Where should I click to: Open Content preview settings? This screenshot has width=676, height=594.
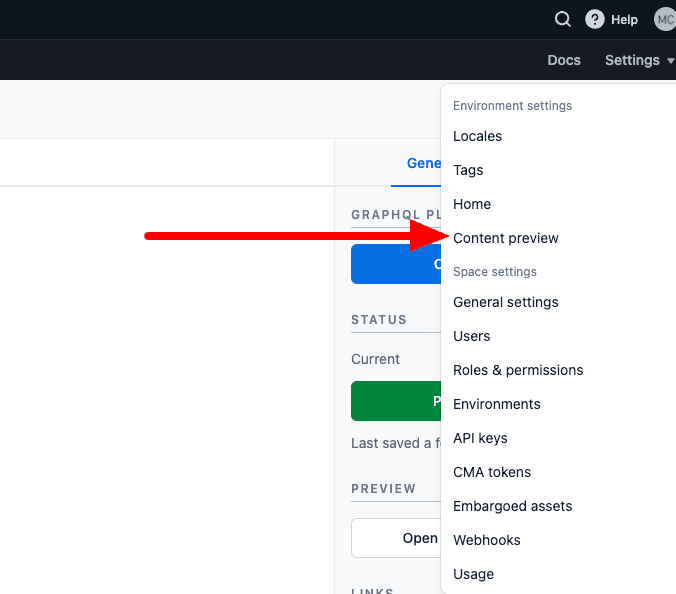(506, 238)
